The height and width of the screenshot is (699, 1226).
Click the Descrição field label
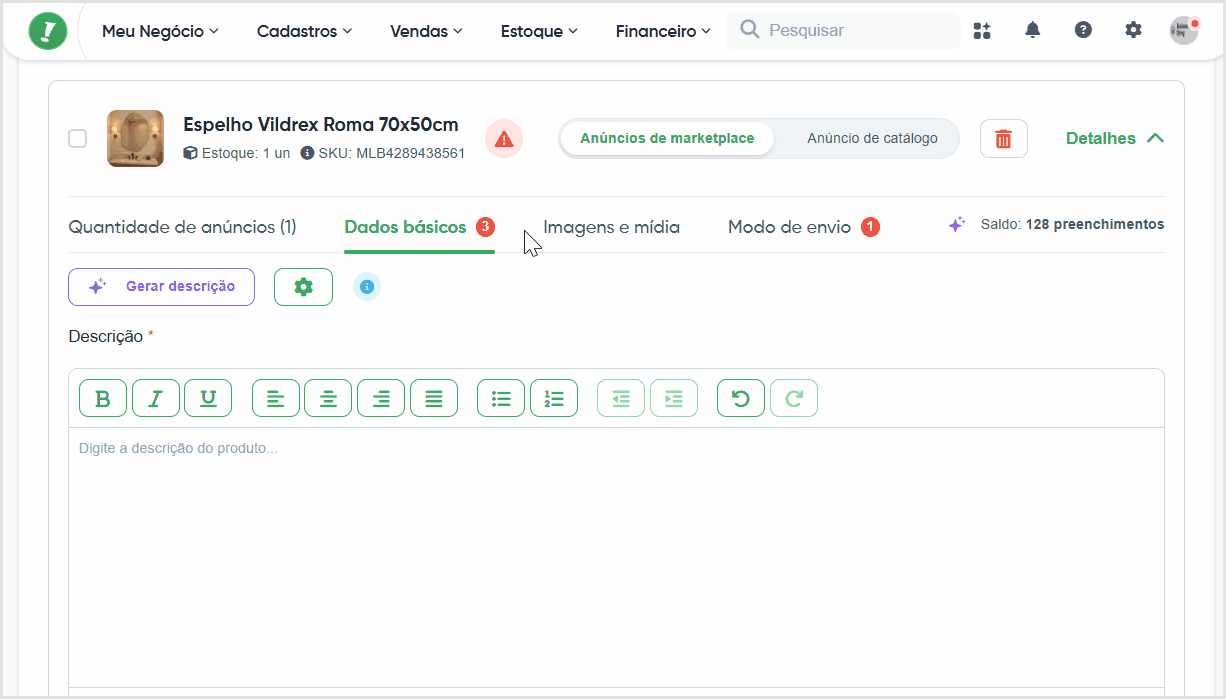tap(106, 336)
